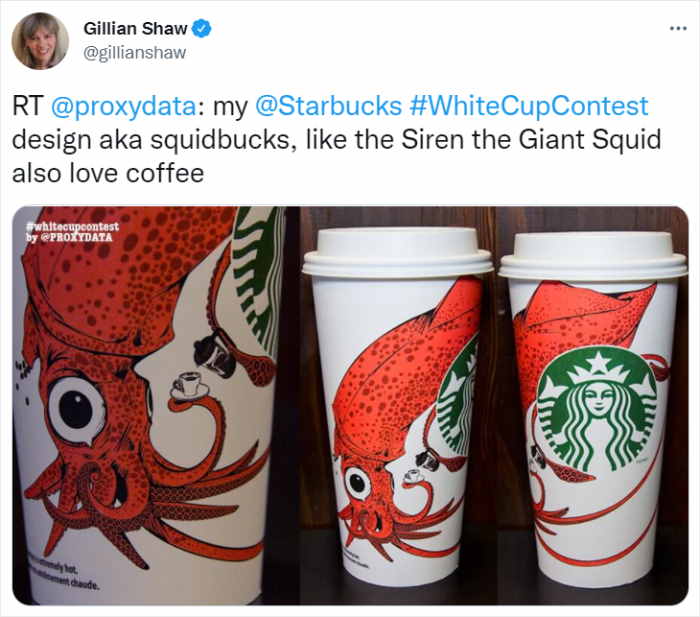Open the three-dot more options menu
The width and height of the screenshot is (700, 617).
pyautogui.click(x=678, y=29)
